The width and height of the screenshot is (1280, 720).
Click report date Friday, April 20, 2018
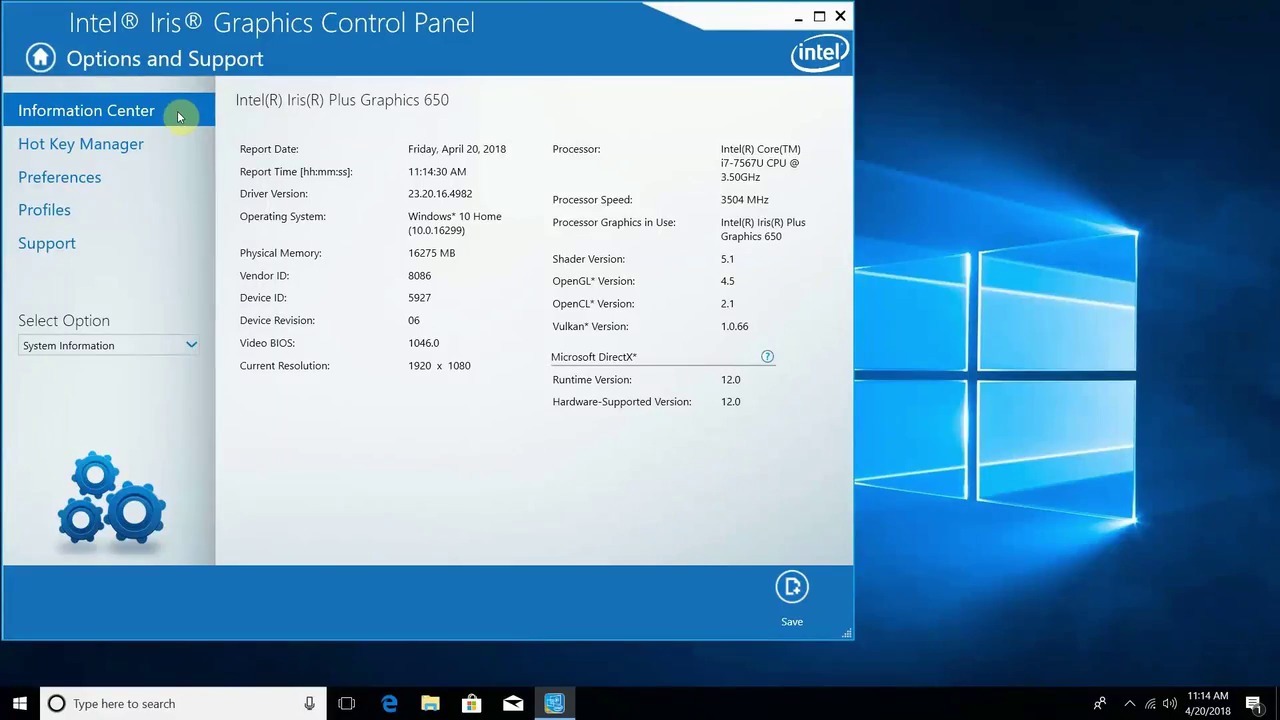pyautogui.click(x=457, y=149)
